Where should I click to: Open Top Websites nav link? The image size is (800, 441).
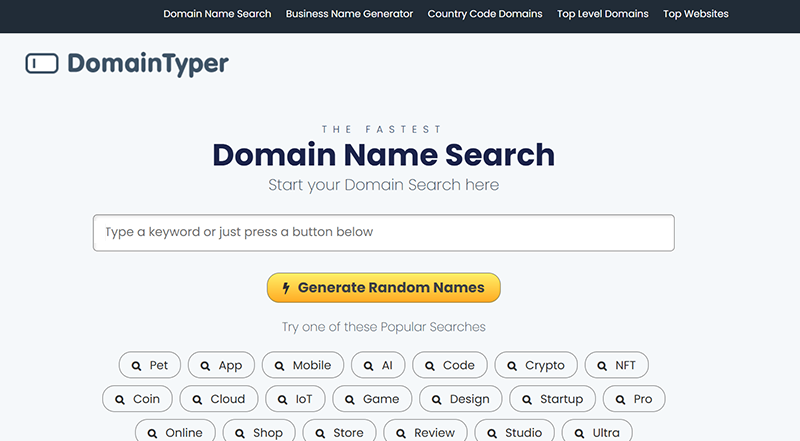point(695,14)
